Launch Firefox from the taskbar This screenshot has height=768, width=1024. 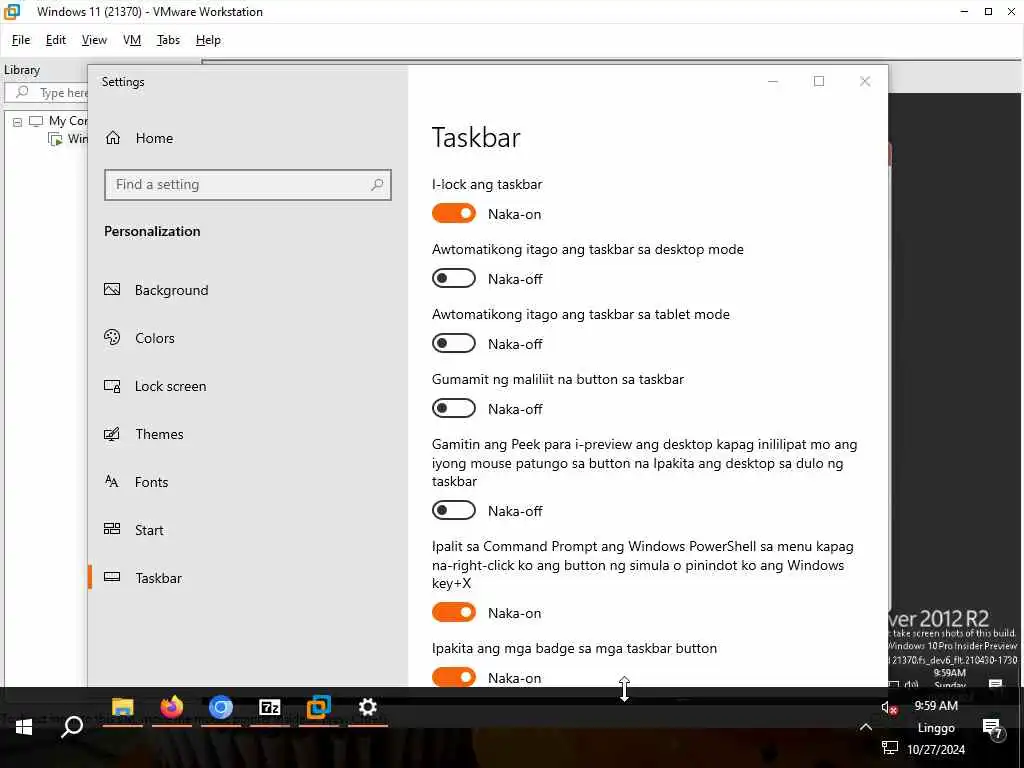click(172, 707)
